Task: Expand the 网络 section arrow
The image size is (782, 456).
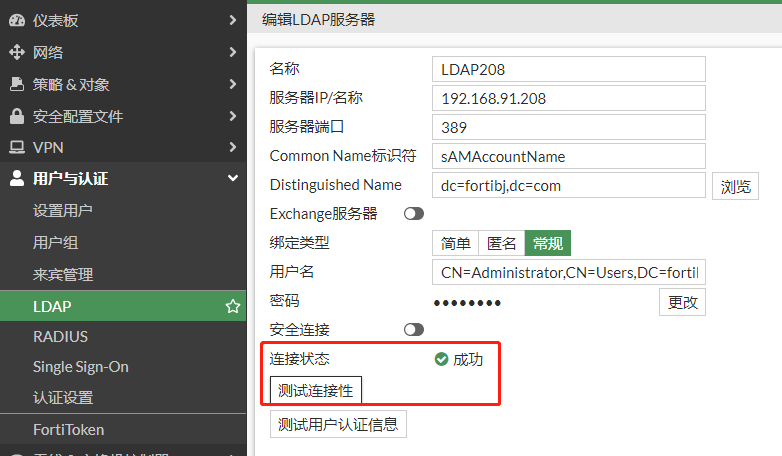Action: pyautogui.click(x=232, y=52)
